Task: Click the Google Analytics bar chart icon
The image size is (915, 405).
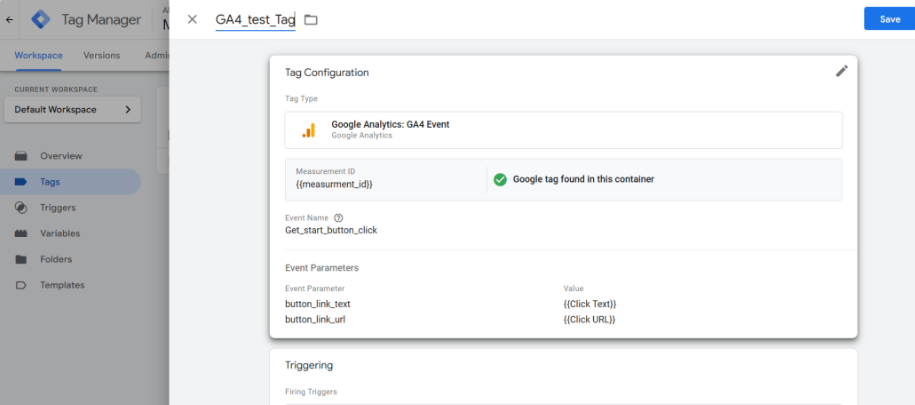Action: point(309,130)
